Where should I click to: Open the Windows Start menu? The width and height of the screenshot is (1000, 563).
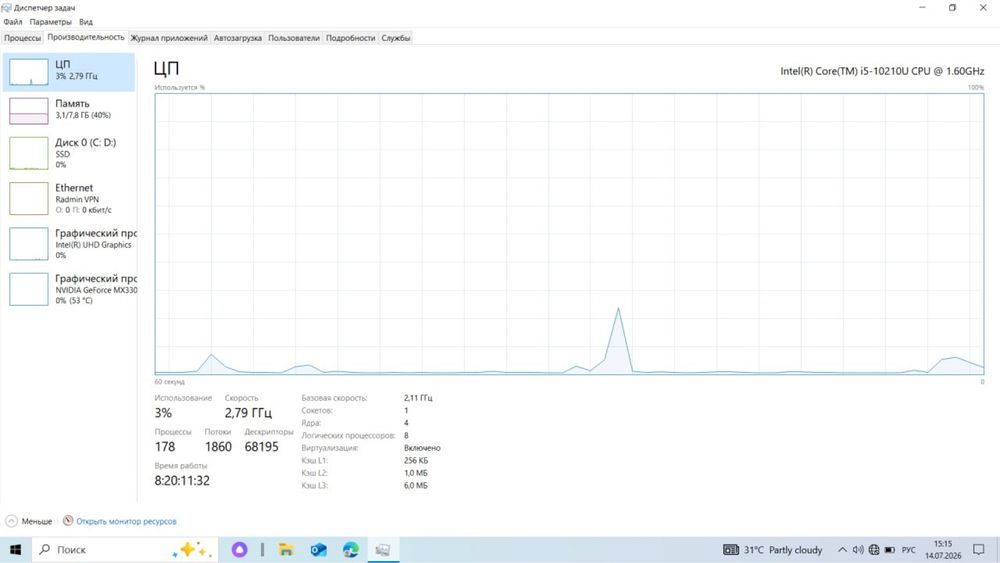coord(15,550)
